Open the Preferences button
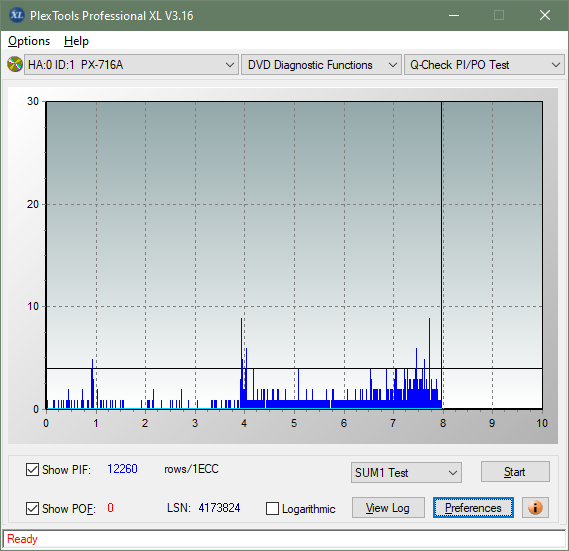The image size is (569, 551). (473, 507)
